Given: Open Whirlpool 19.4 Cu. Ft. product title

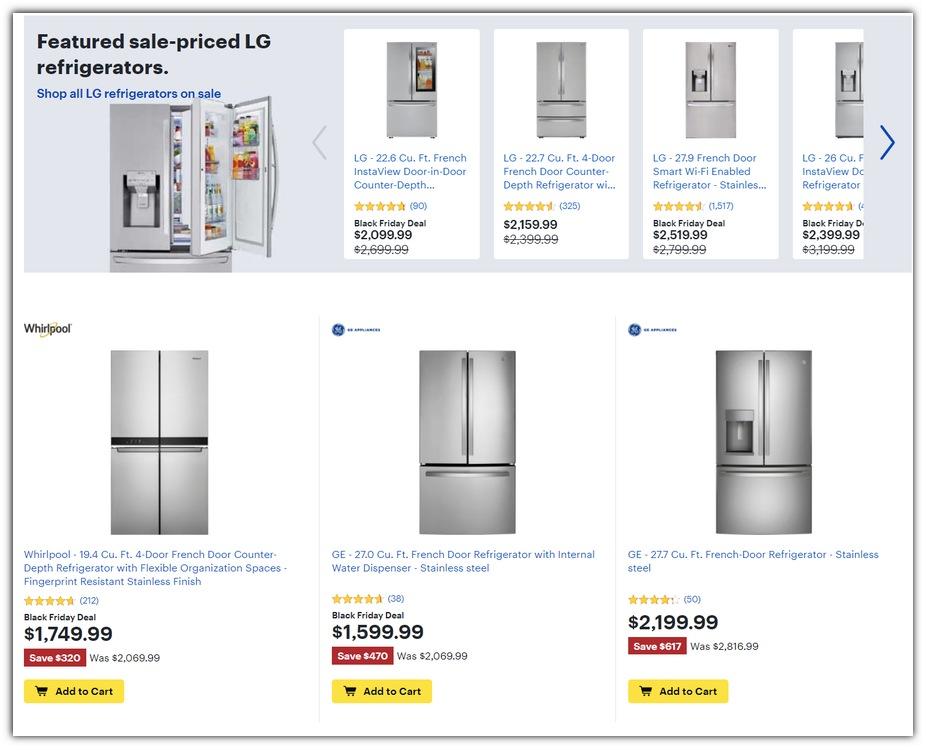Looking at the screenshot, I should 155,568.
